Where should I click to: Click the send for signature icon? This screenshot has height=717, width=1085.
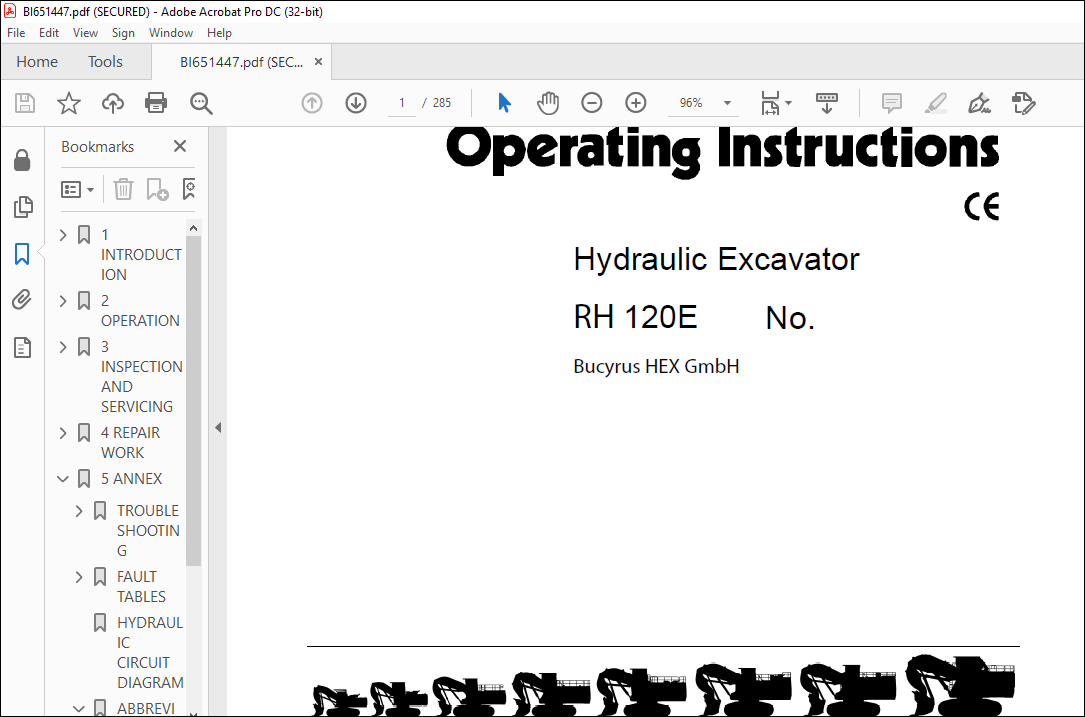point(1023,103)
